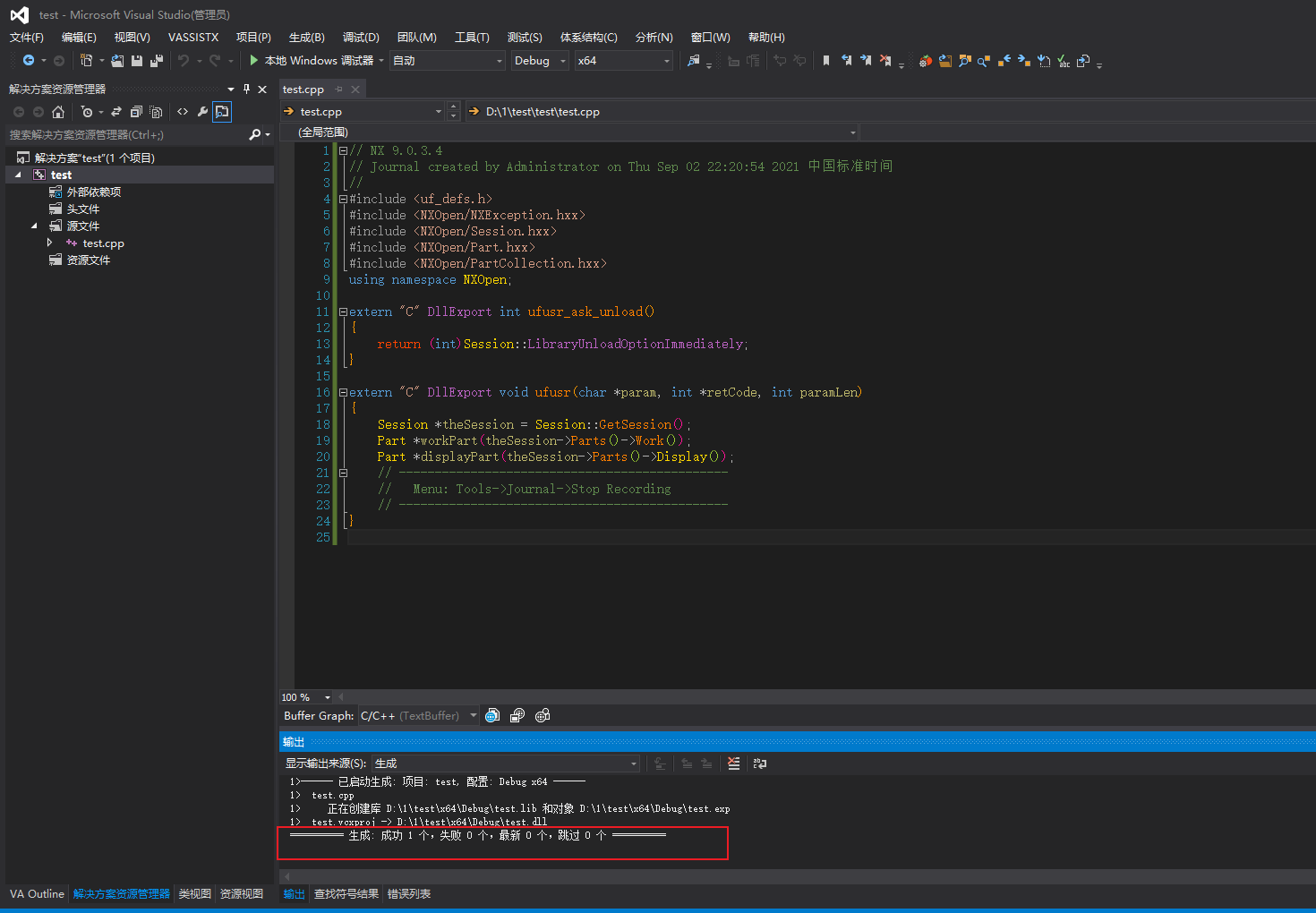Click VA navigate forward blue arrow
The height and width of the screenshot is (913, 1316).
1024,61
